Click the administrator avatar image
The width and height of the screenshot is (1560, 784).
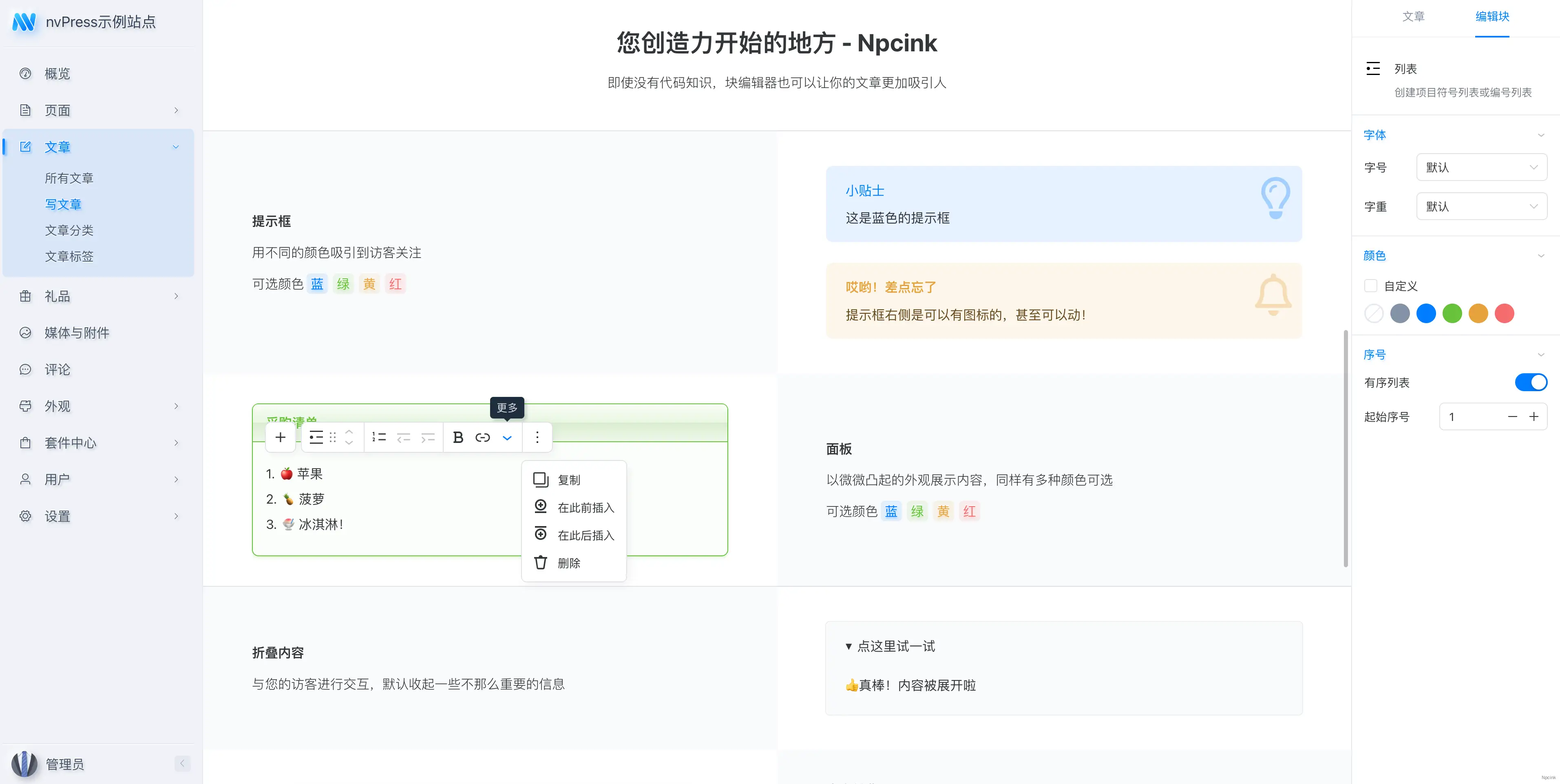24,763
